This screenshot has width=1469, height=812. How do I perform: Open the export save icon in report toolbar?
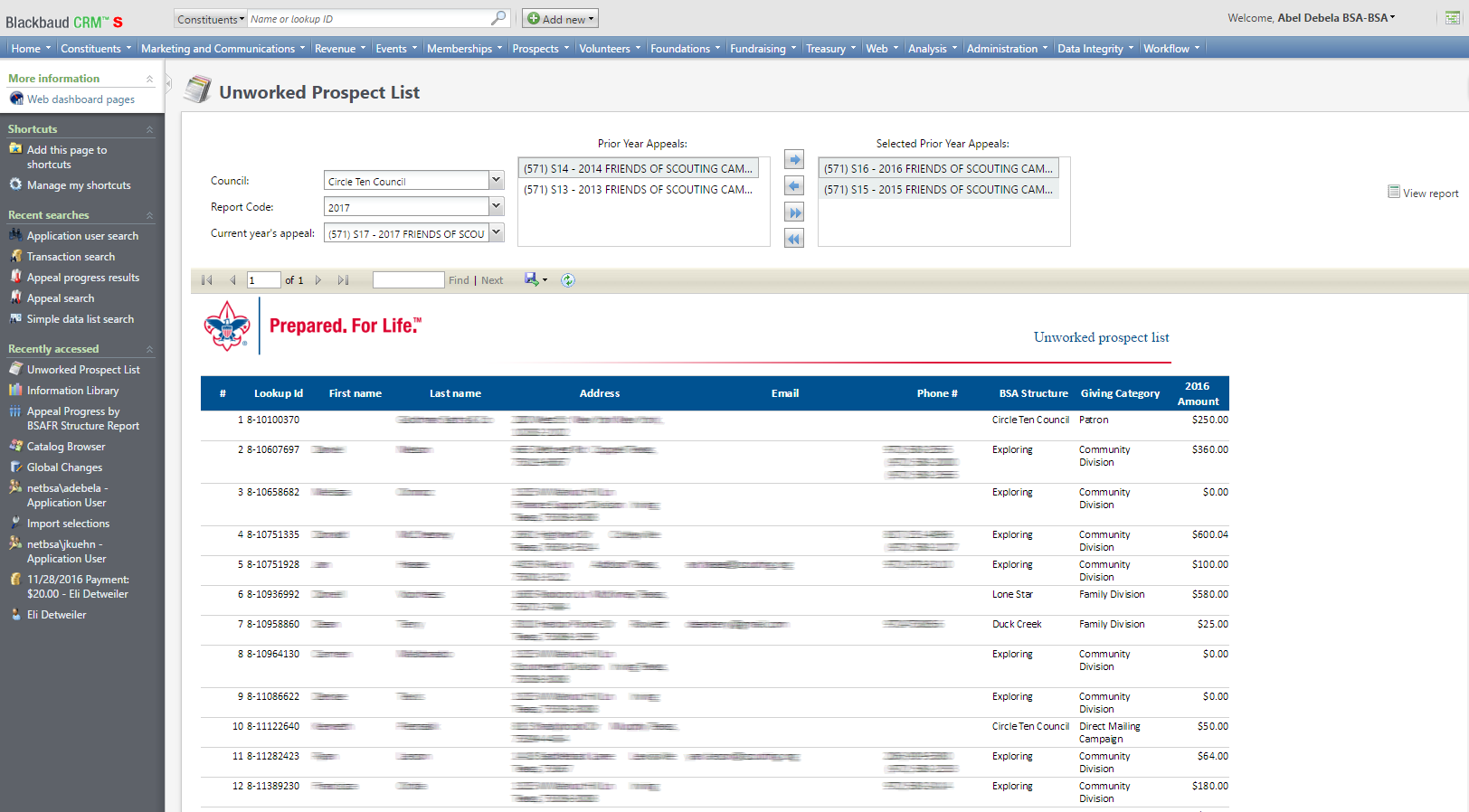pos(533,279)
